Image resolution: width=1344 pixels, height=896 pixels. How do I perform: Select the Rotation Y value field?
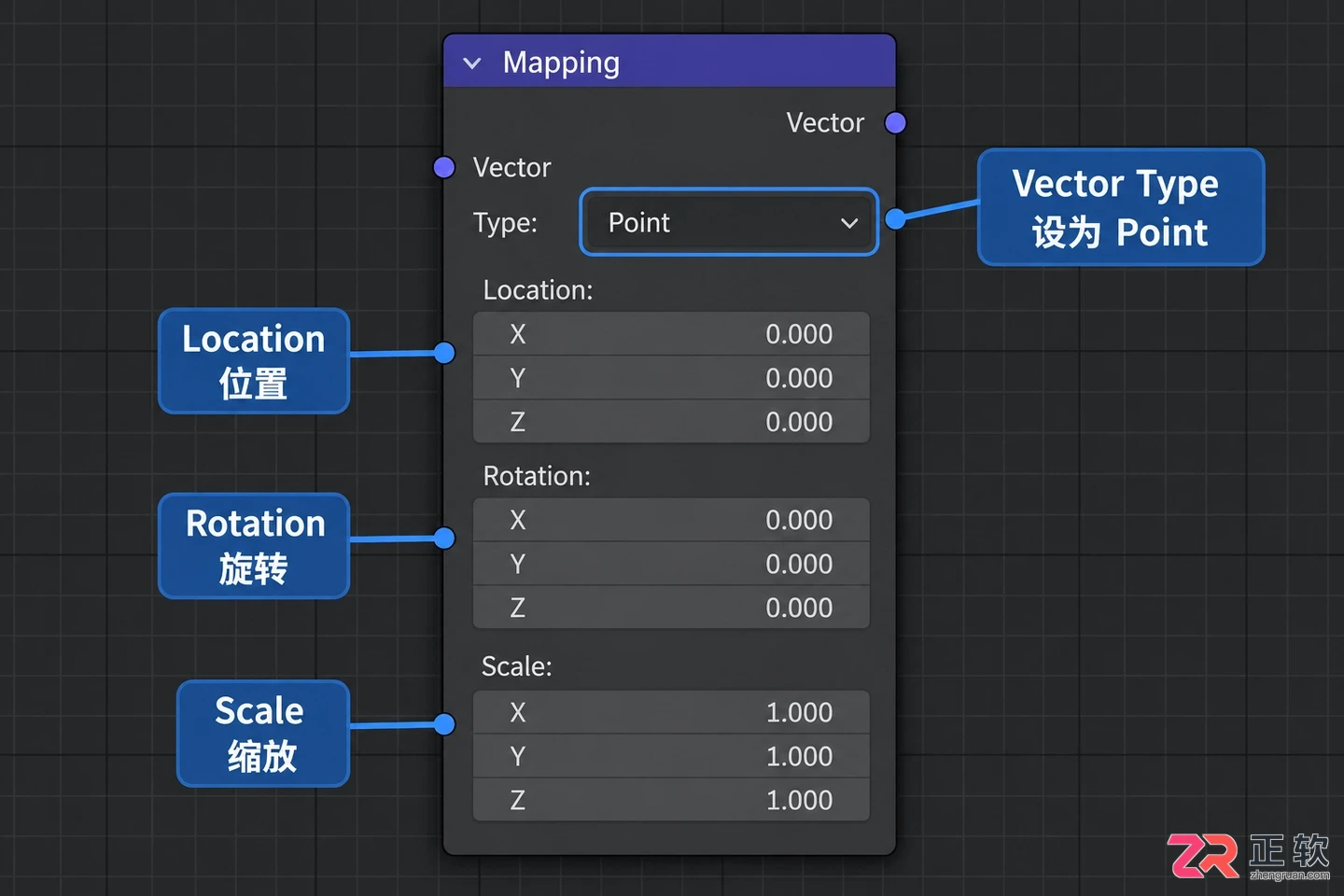pos(671,564)
